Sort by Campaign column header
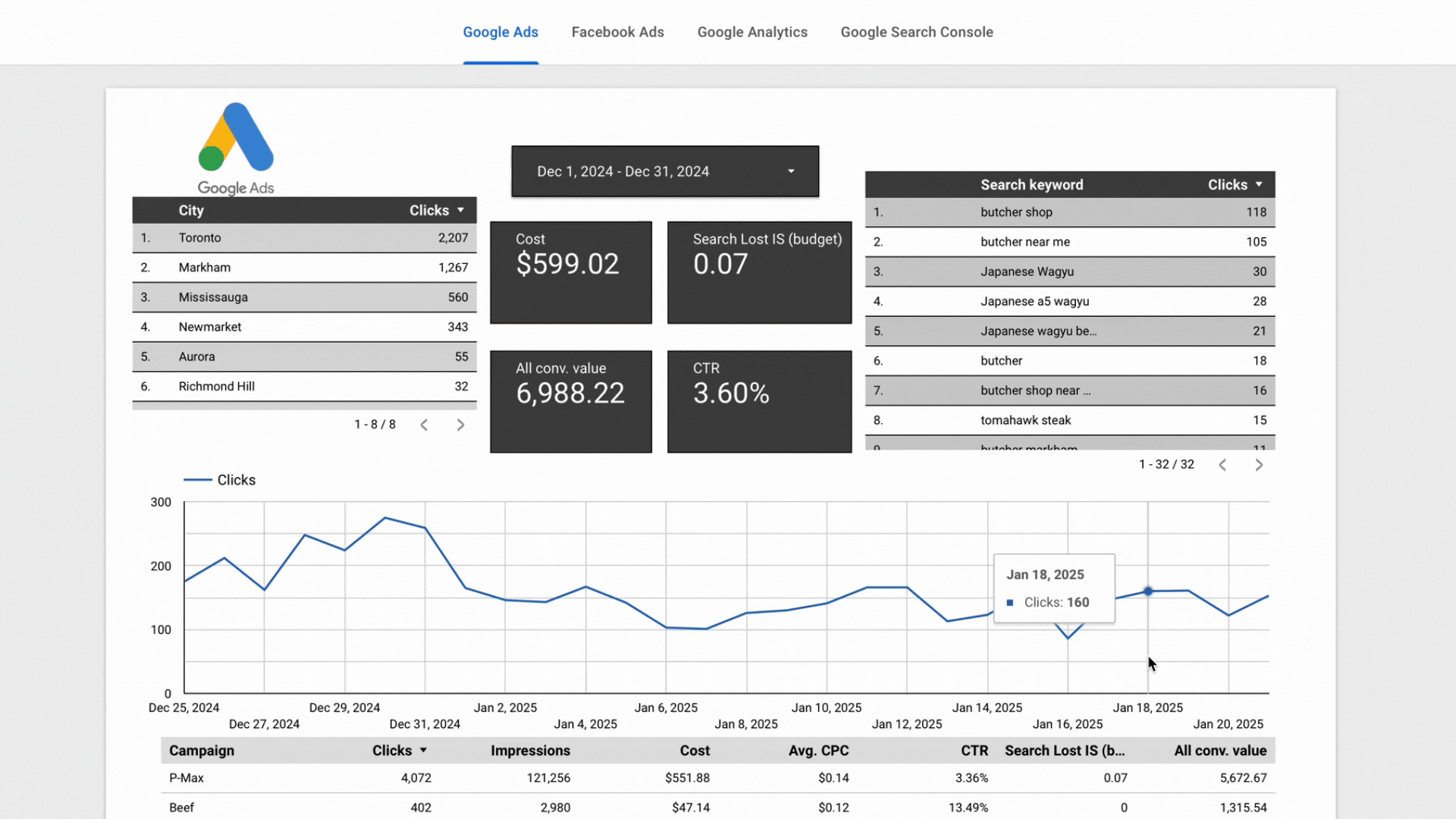Image resolution: width=1456 pixels, height=819 pixels. click(202, 750)
